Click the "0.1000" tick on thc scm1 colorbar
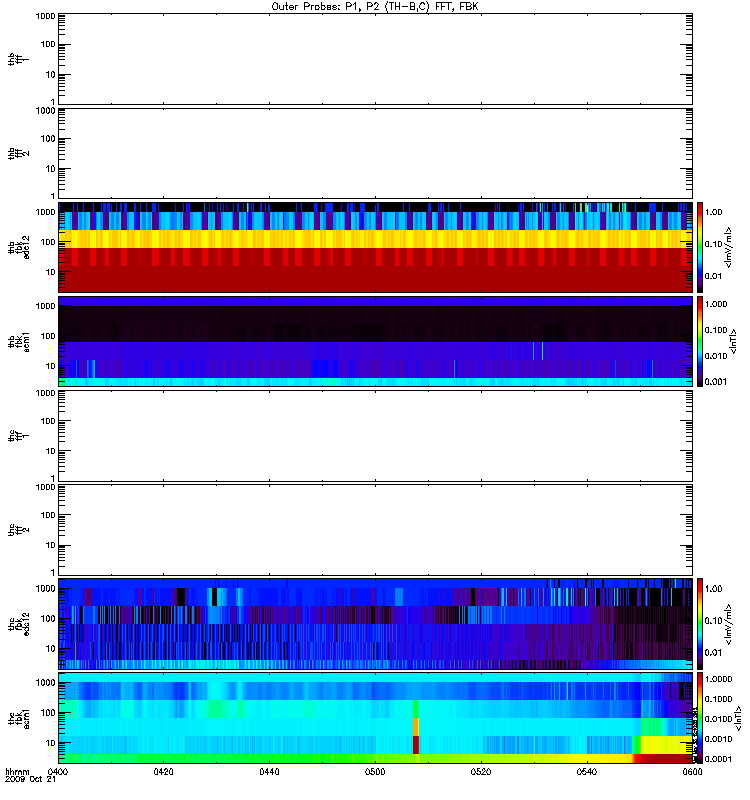This screenshot has width=750, height=800. [718, 698]
